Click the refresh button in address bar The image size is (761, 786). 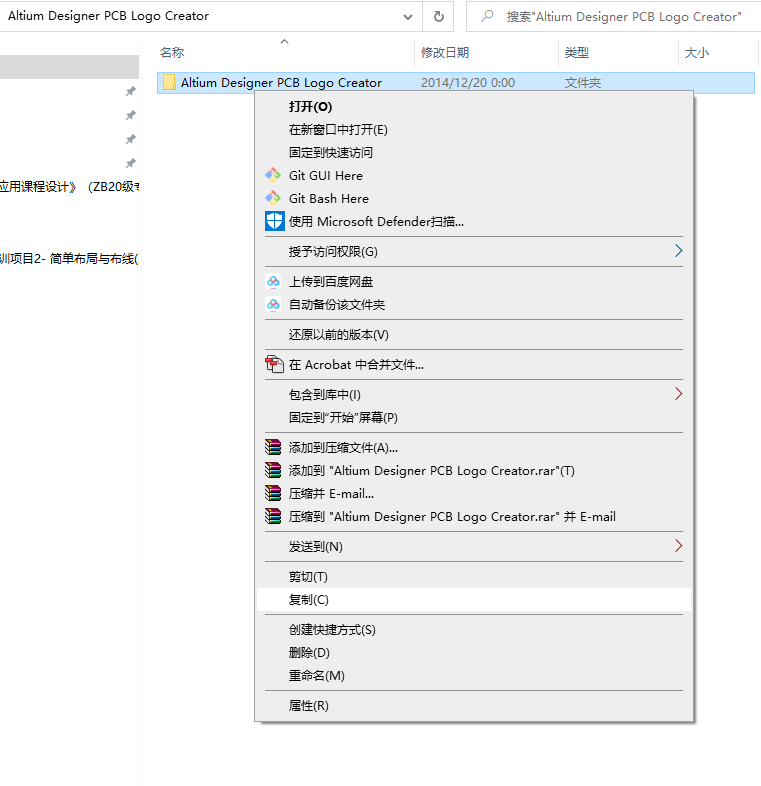438,16
